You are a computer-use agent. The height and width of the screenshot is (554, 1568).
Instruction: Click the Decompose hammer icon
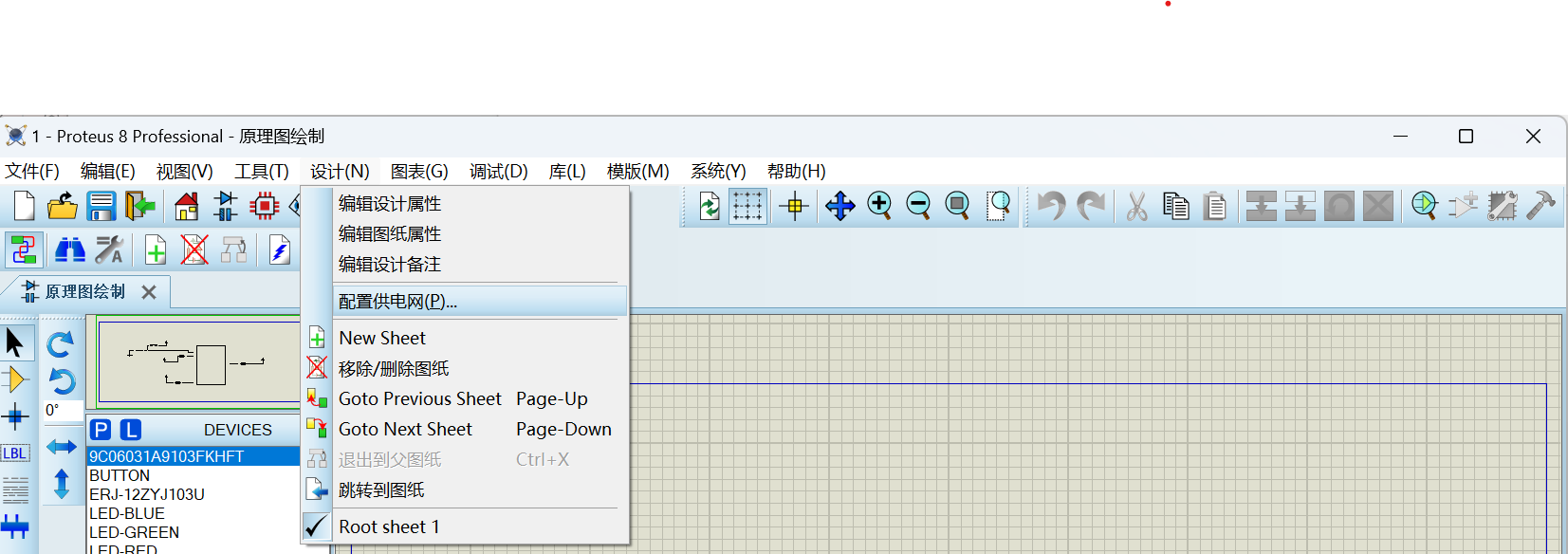pos(1541,205)
